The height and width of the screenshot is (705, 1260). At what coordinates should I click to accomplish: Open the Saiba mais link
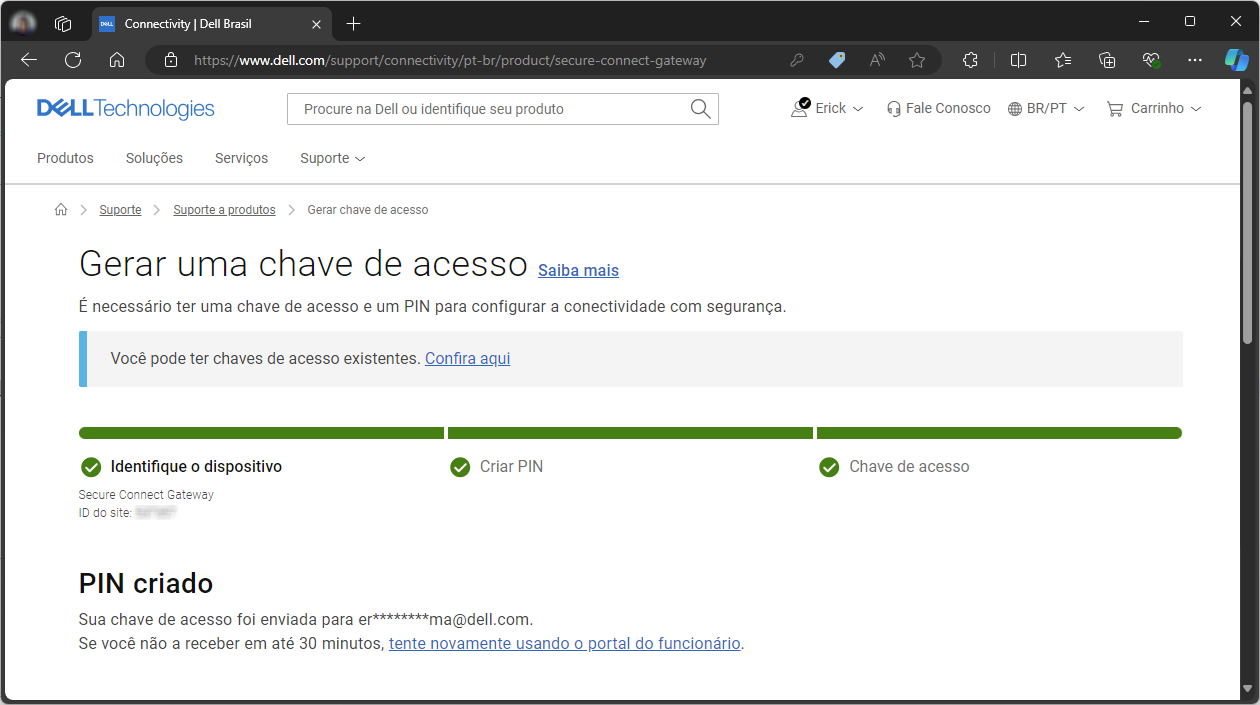coord(578,270)
